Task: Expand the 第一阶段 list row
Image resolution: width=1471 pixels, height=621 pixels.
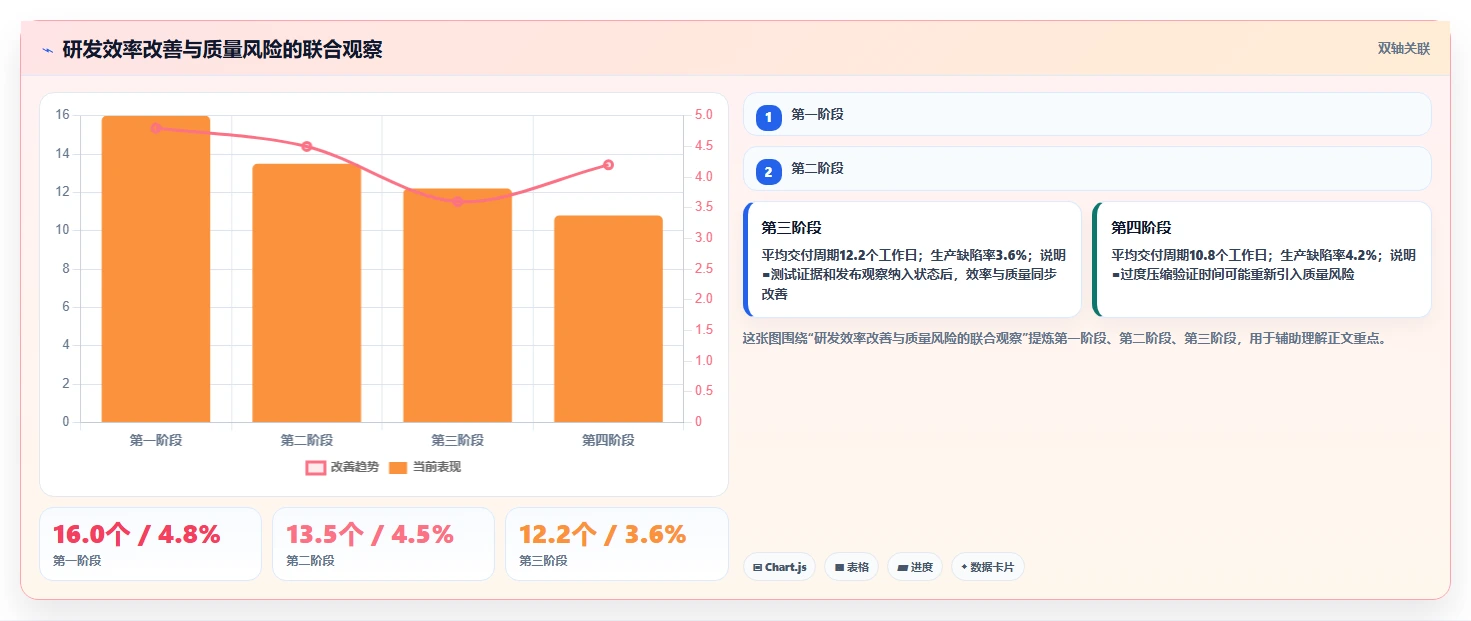Action: tap(1087, 114)
